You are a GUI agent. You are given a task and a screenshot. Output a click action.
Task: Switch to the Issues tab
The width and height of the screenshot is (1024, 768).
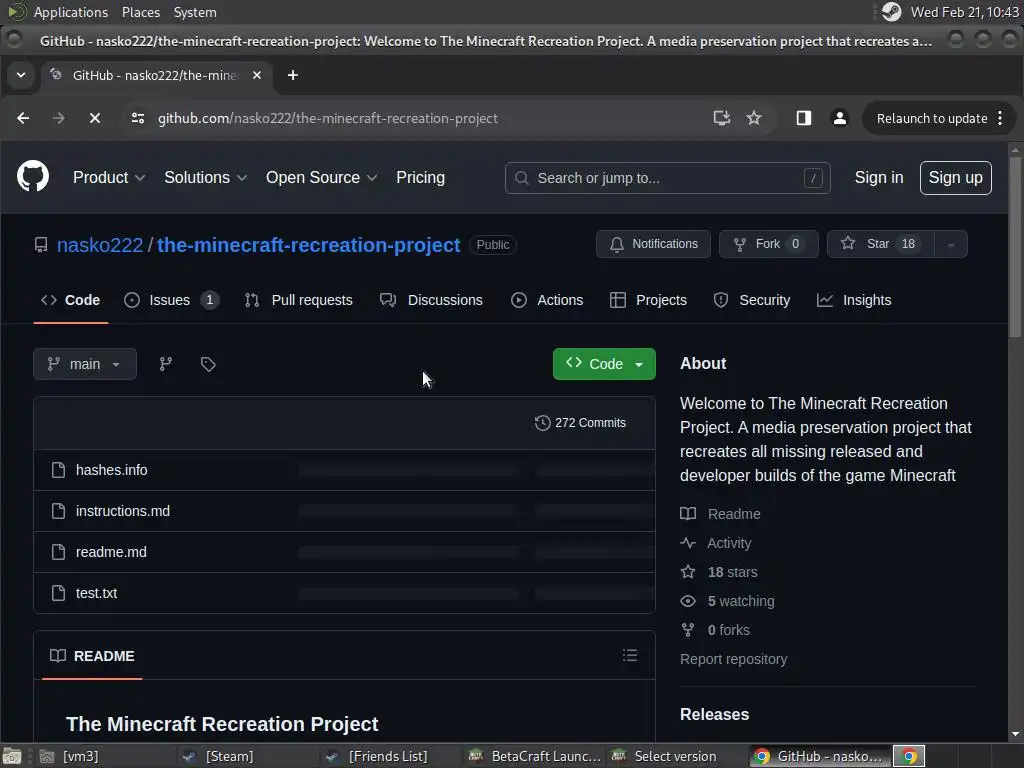(171, 300)
